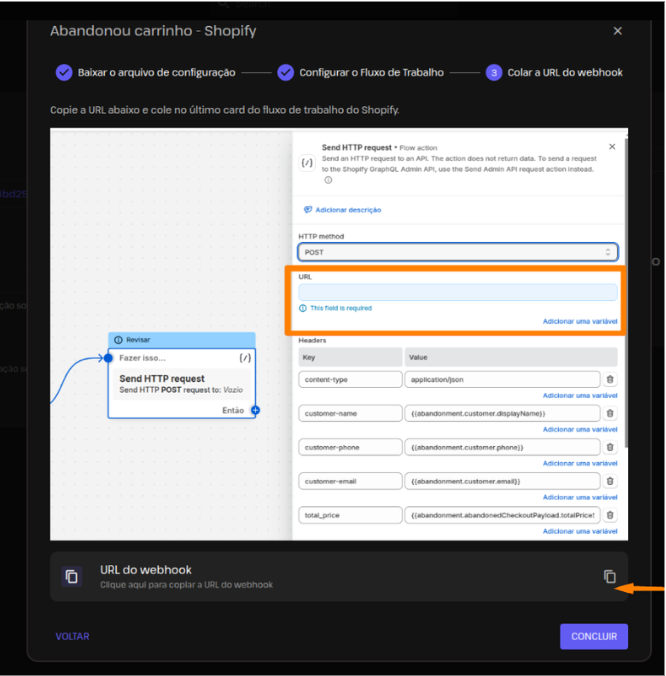Click the CONCLUIR button

click(x=594, y=636)
